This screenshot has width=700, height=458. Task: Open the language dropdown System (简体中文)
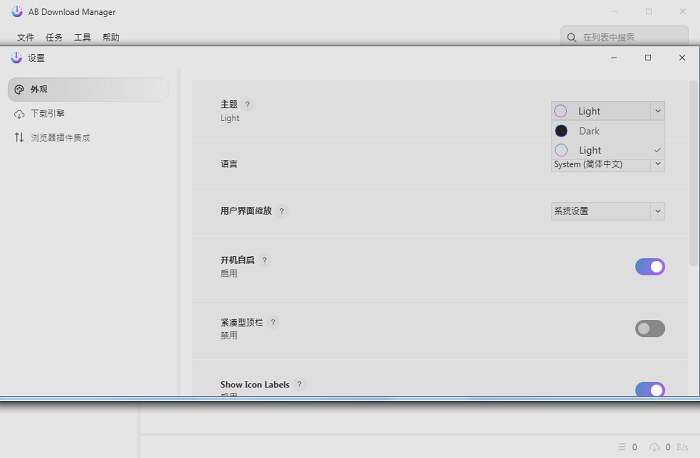(x=608, y=164)
